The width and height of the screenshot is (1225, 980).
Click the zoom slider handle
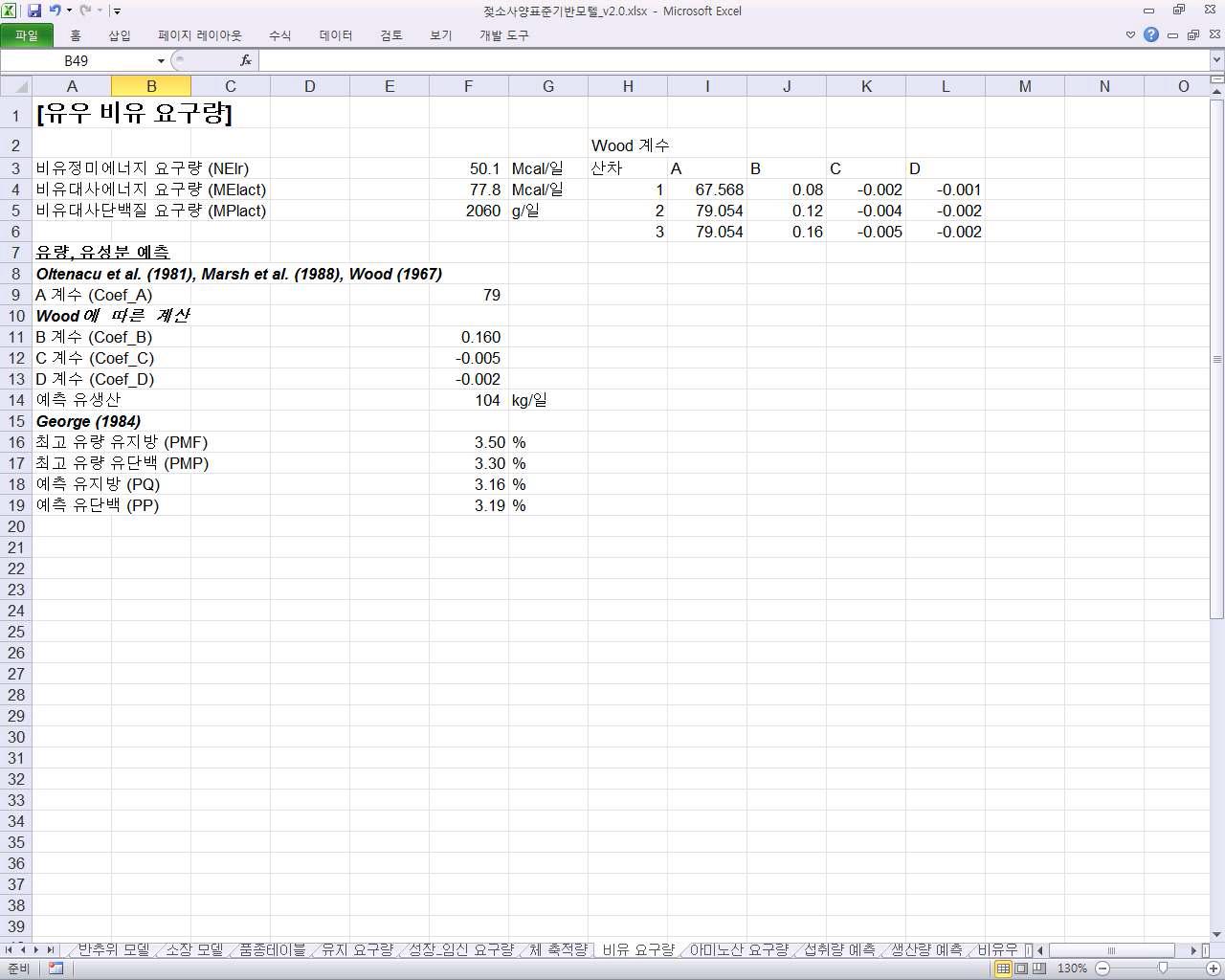[1163, 969]
